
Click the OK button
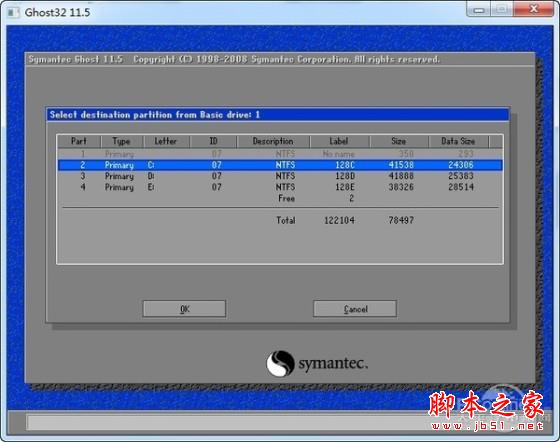[184, 309]
